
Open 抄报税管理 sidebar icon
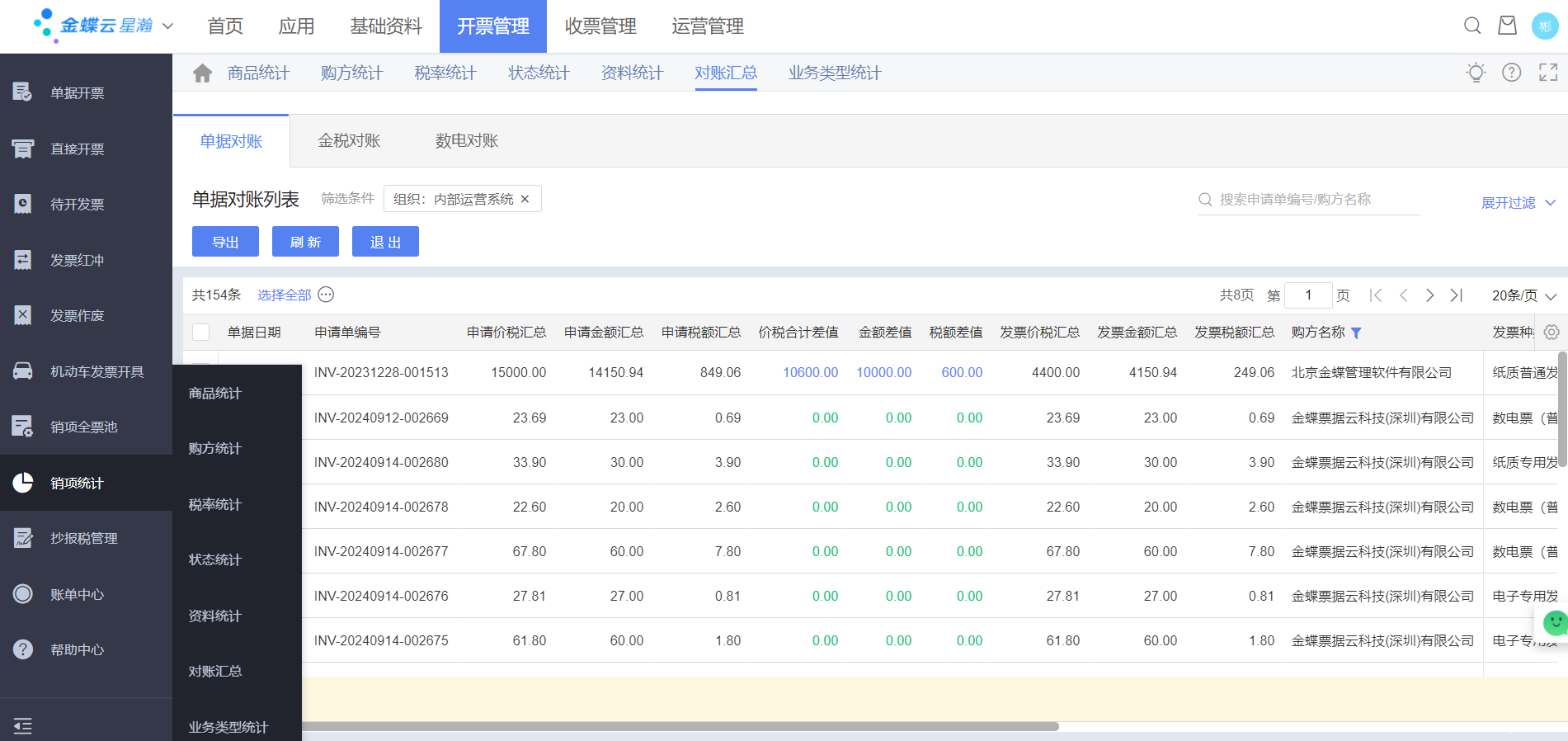pos(22,538)
